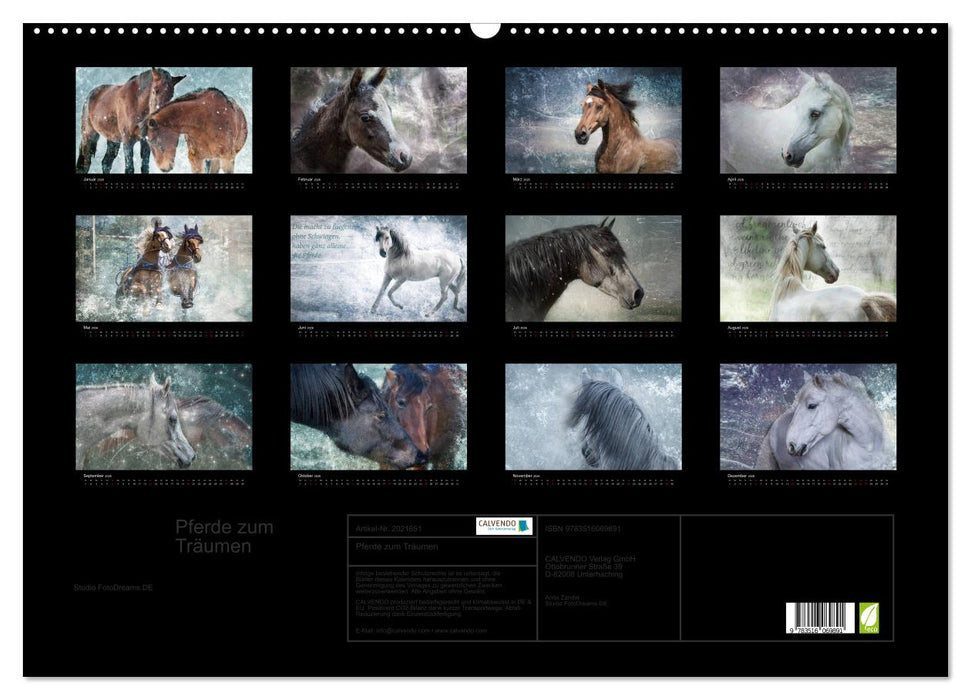The image size is (971, 700).
Task: Open the July black-maned horse thumbnail
Action: [x=593, y=268]
